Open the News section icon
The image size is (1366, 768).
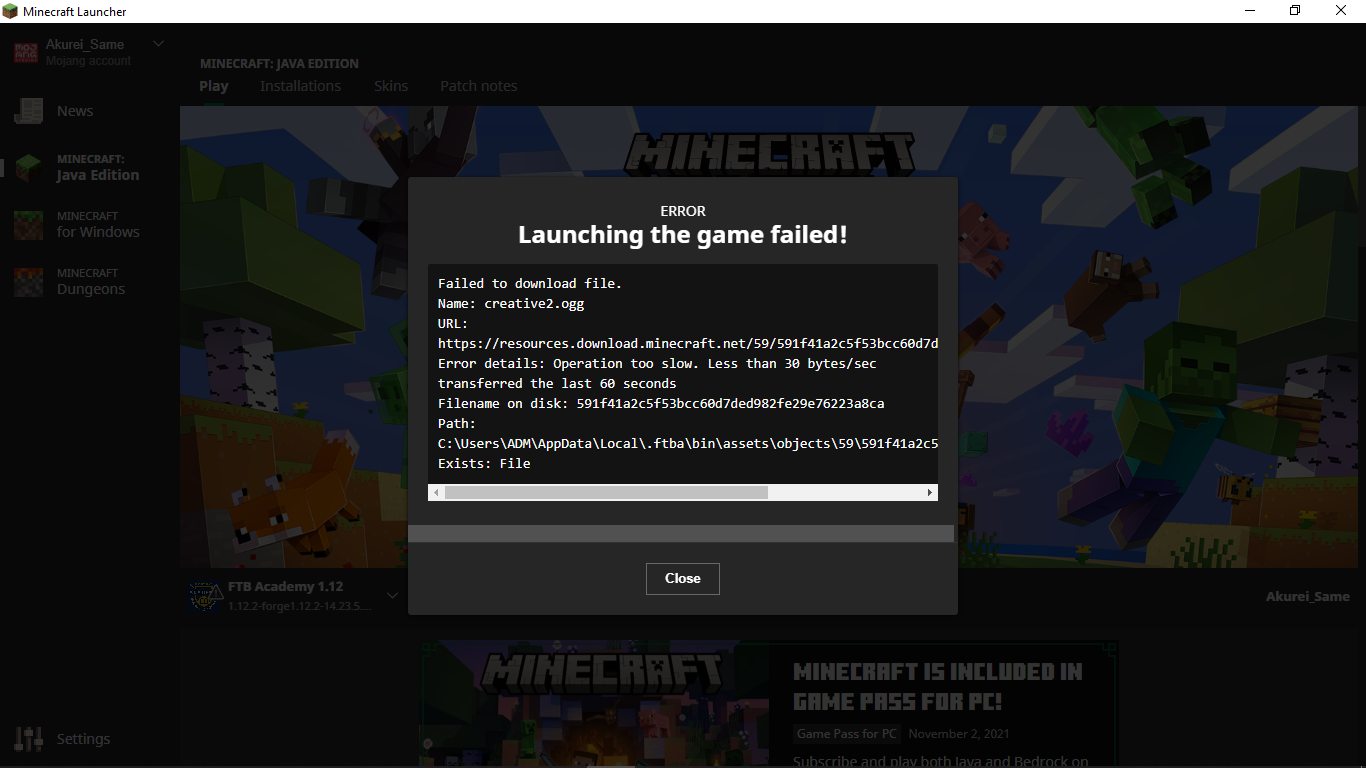(x=29, y=110)
